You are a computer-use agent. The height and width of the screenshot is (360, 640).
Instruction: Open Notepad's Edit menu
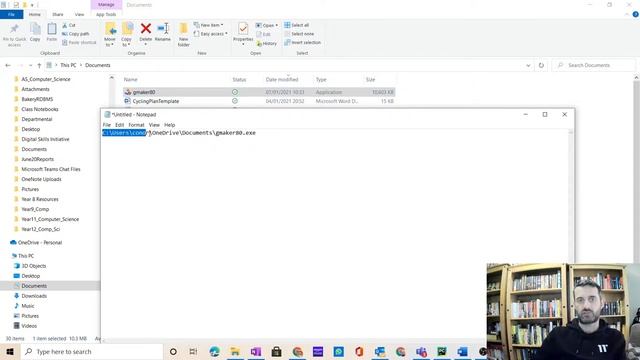click(x=119, y=125)
